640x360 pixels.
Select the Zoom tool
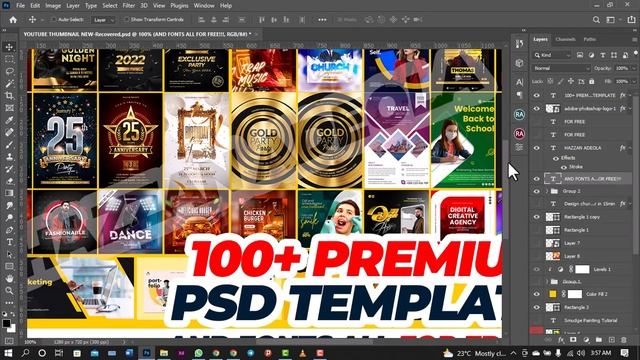pyautogui.click(x=9, y=291)
